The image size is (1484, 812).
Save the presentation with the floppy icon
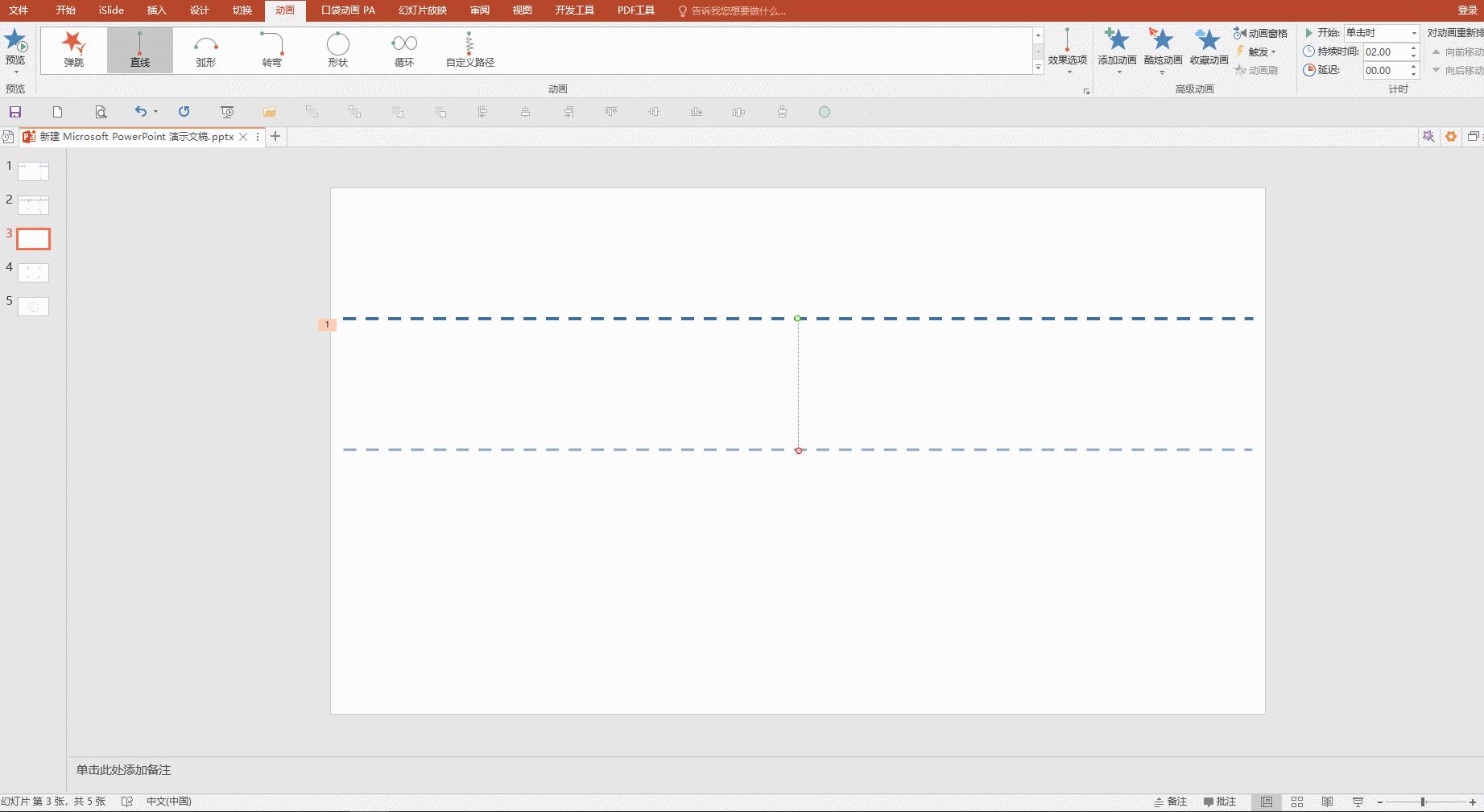[15, 112]
